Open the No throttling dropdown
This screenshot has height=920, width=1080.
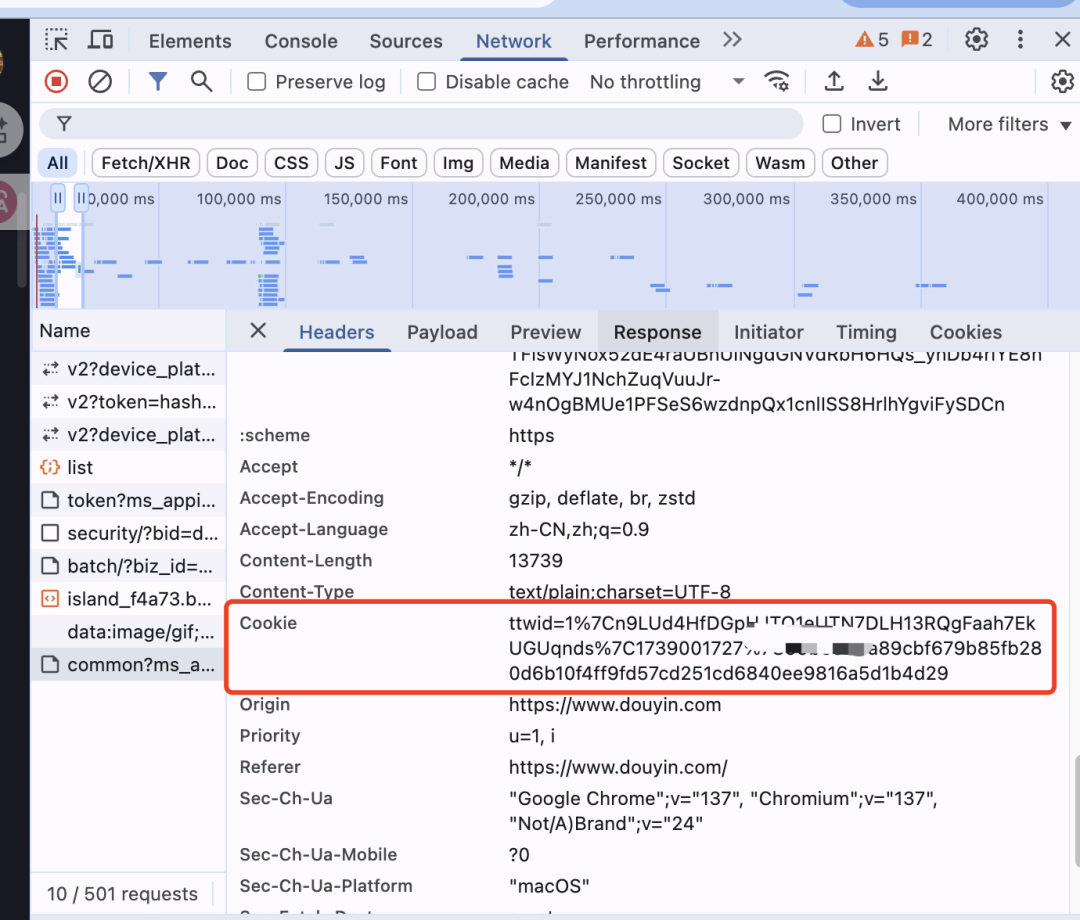click(667, 82)
